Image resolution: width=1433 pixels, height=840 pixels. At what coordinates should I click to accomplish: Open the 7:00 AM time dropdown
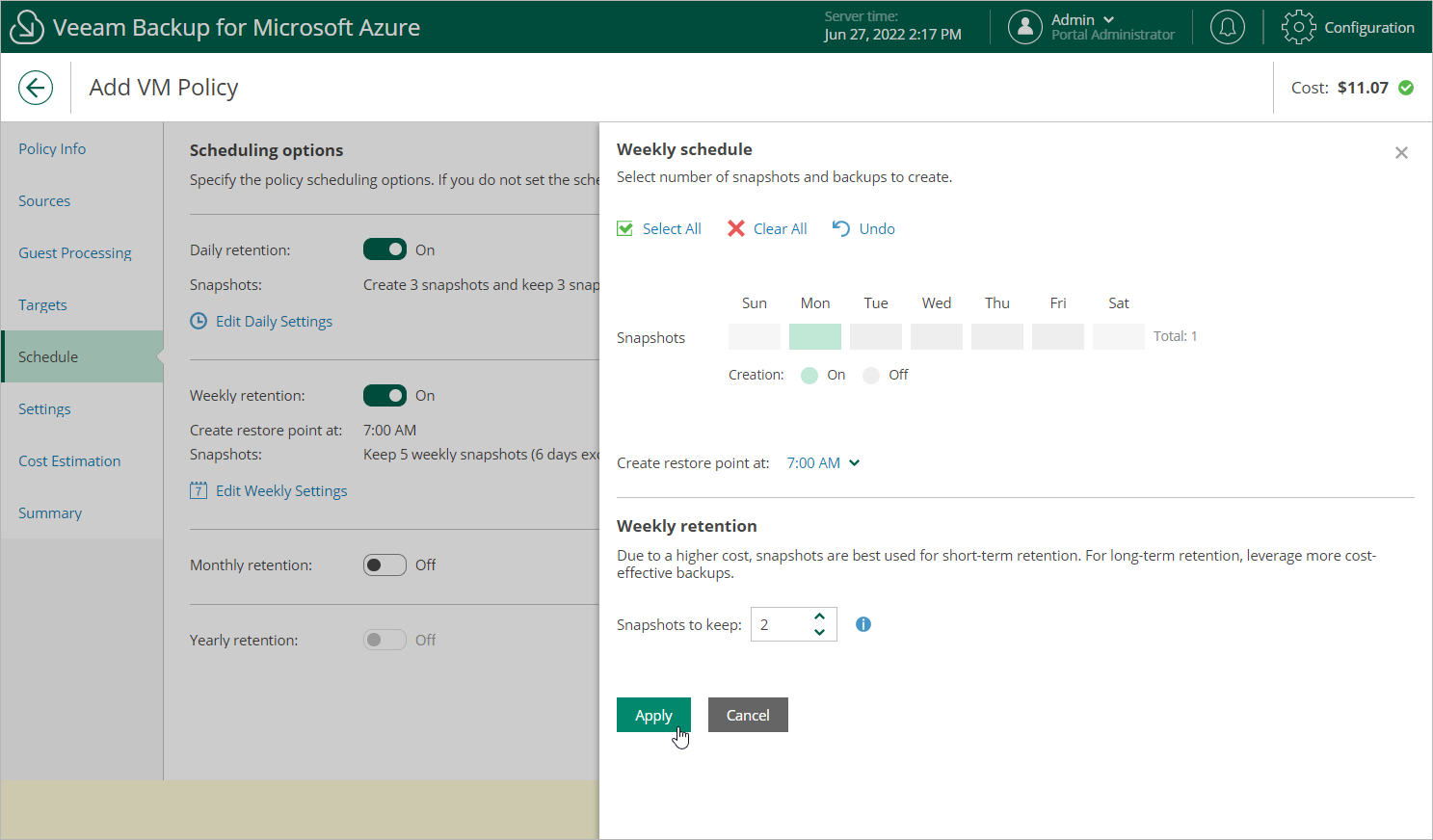tap(823, 462)
